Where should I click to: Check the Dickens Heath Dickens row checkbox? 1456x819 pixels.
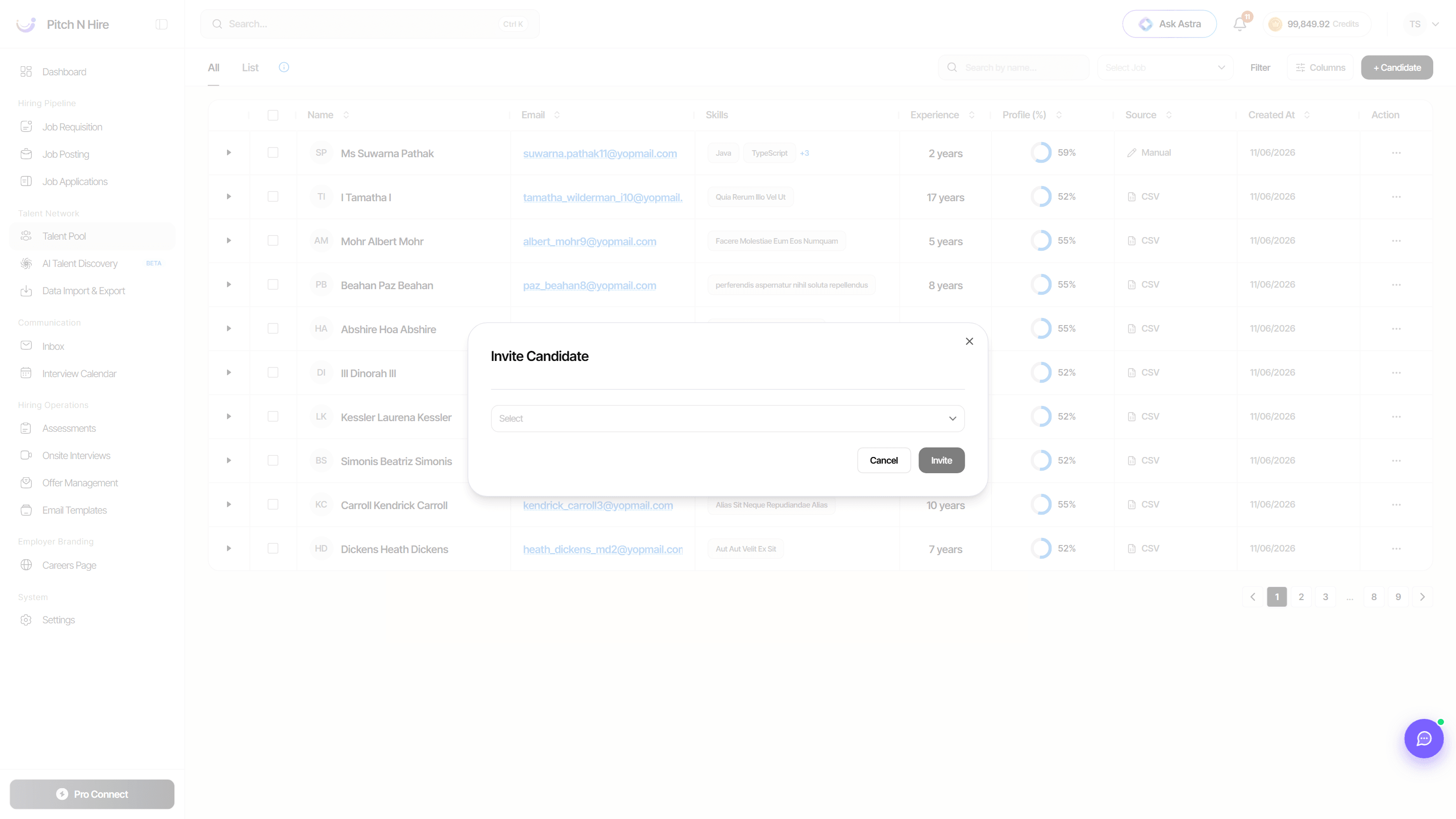(x=273, y=548)
